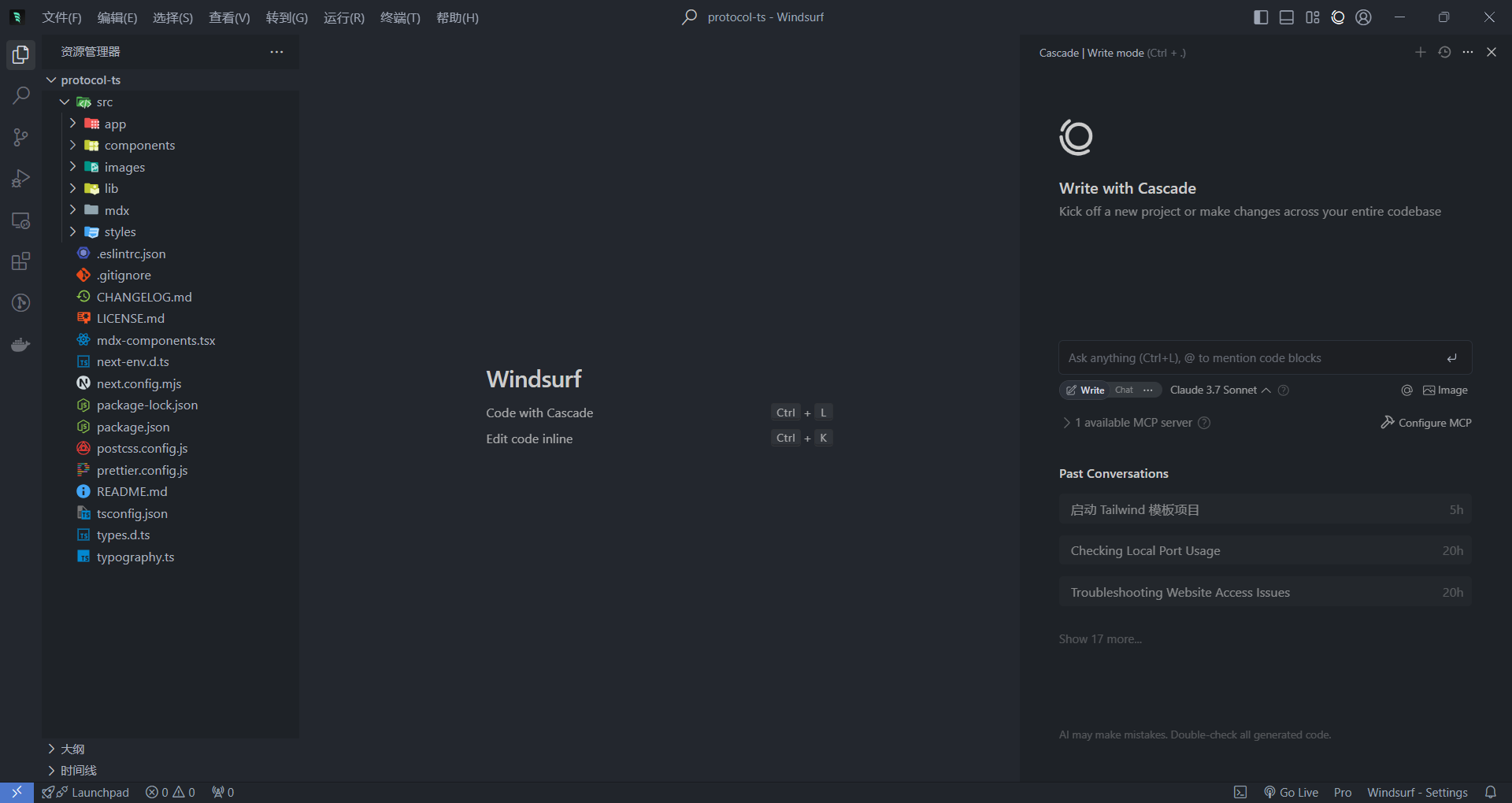Open the 运行(R) menu
Viewport: 1512px width, 803px height.
(344, 17)
